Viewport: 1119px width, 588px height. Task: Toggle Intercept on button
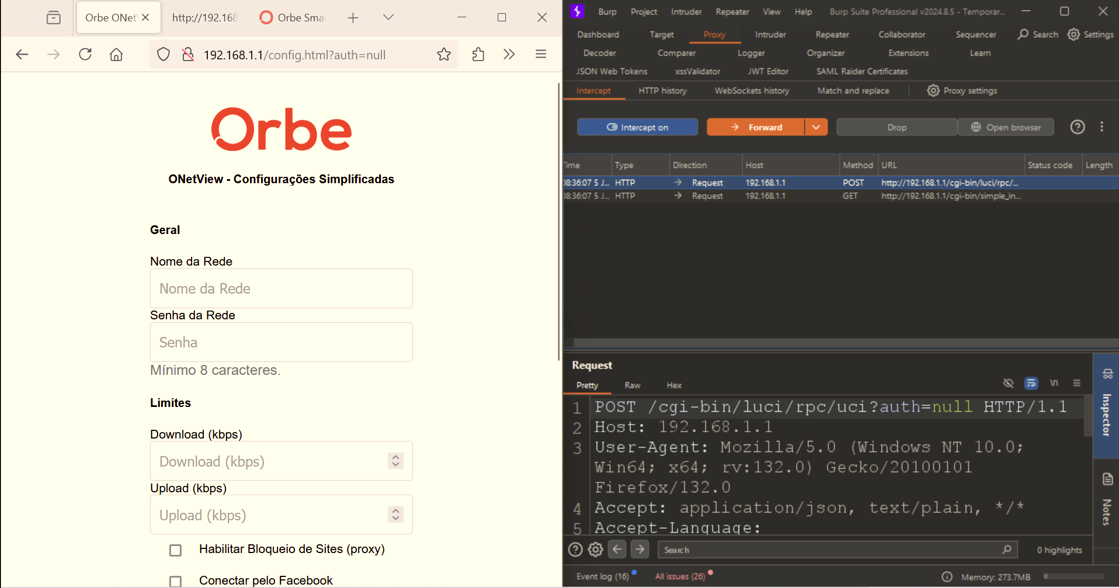pos(637,127)
